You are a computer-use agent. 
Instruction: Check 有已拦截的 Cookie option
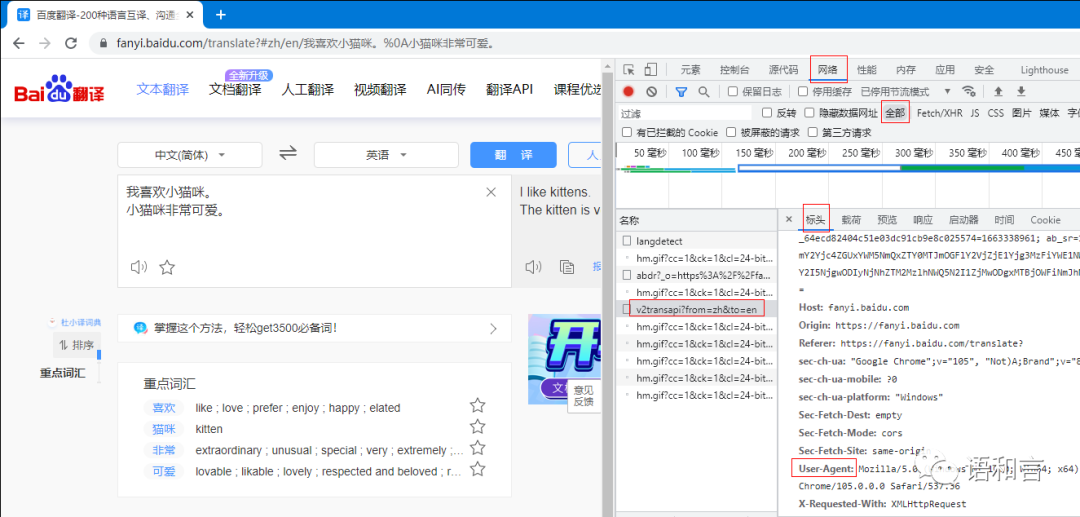coord(627,131)
